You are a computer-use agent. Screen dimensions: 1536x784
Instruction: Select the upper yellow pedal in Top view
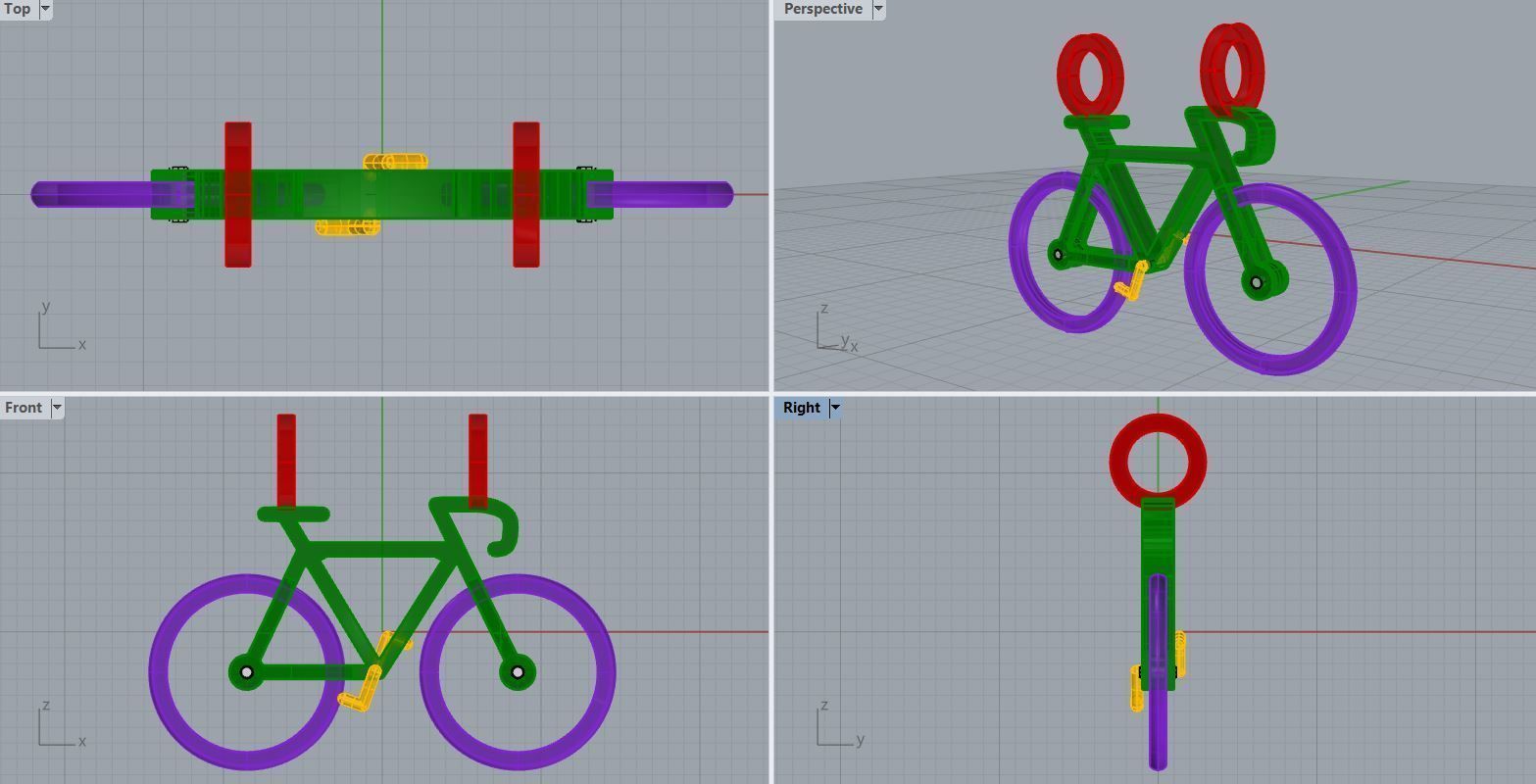pos(396,161)
